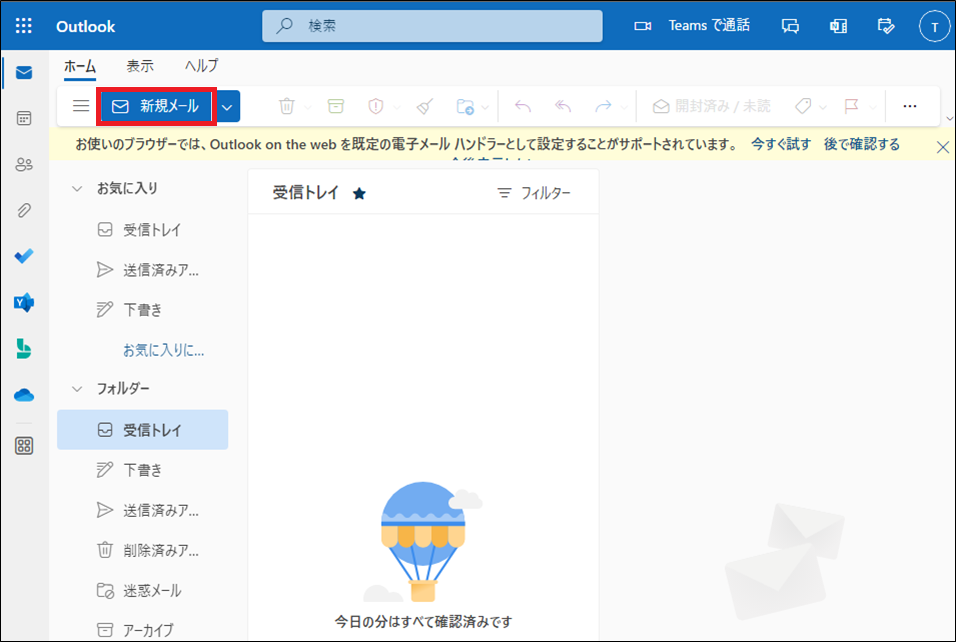Move message to folder icon
The height and width of the screenshot is (642, 956).
click(x=465, y=106)
